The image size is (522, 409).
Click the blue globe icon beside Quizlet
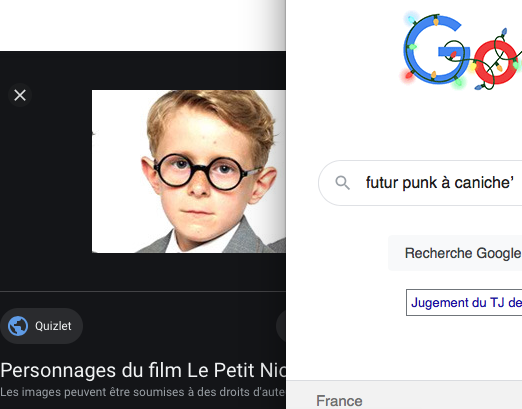pos(18,326)
